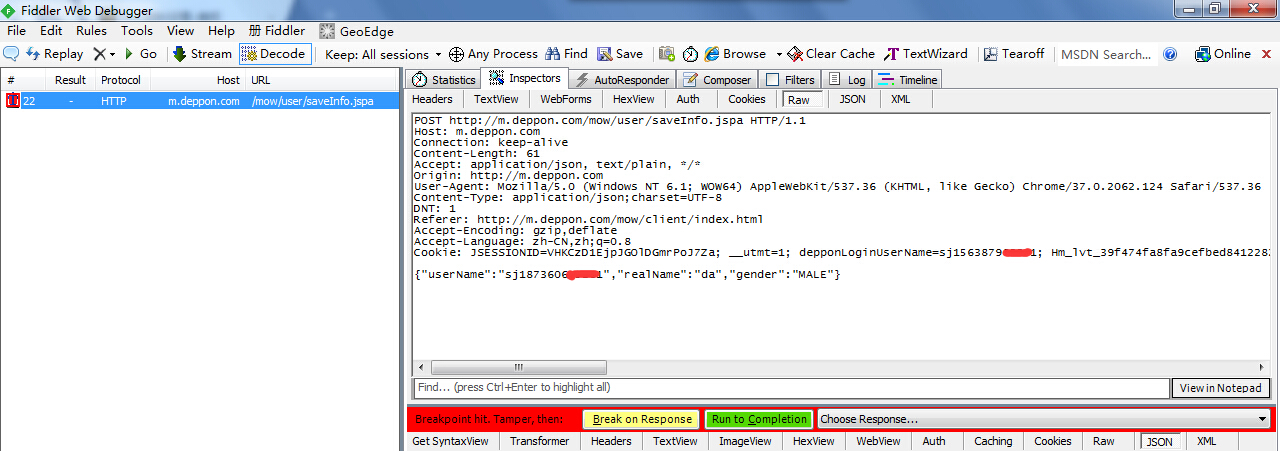Viewport: 1280px width, 451px height.
Task: Select request Auth inspector tab
Action: pyautogui.click(x=688, y=99)
